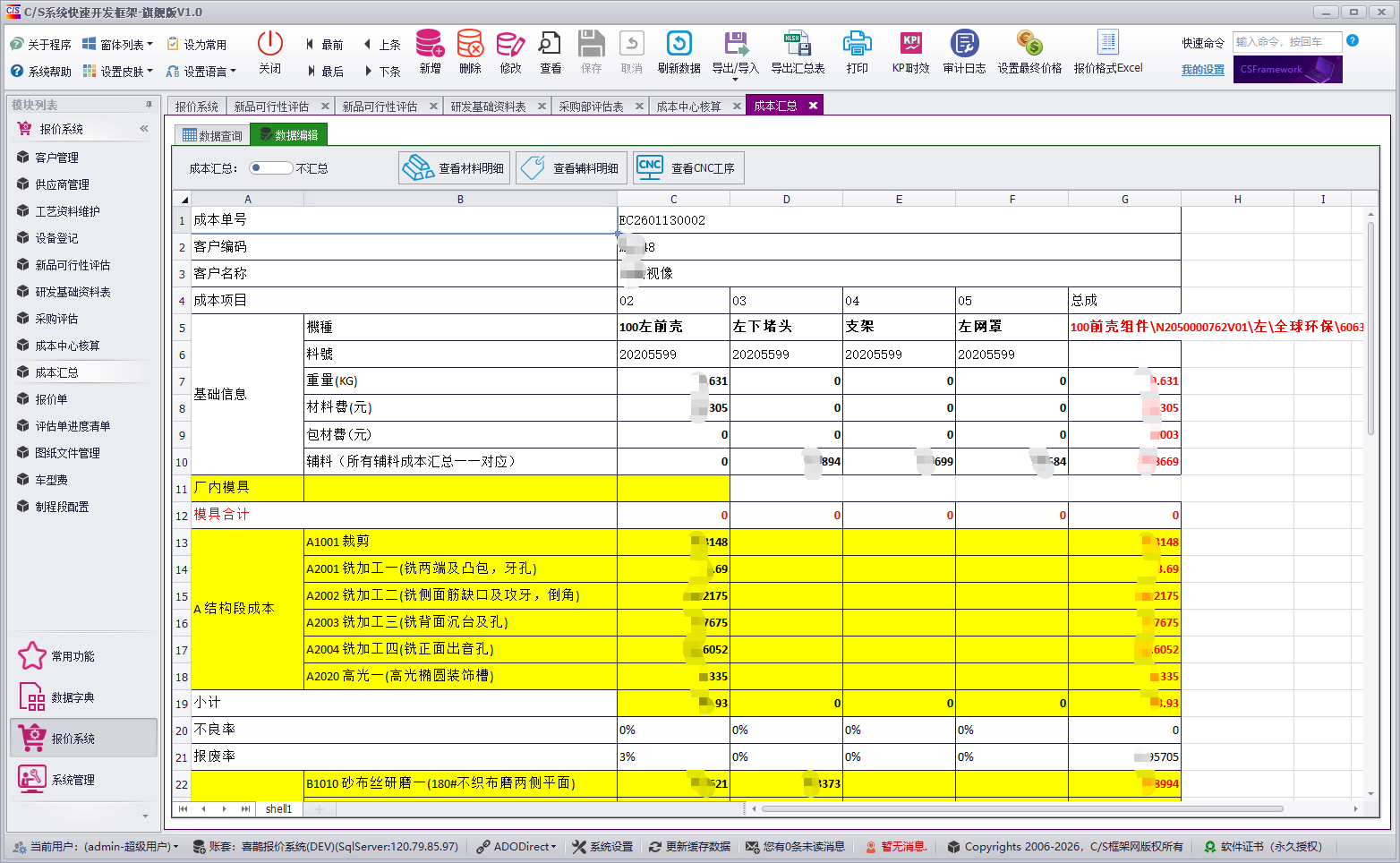
Task: Pin the 模块列表 panel
Action: click(x=149, y=105)
